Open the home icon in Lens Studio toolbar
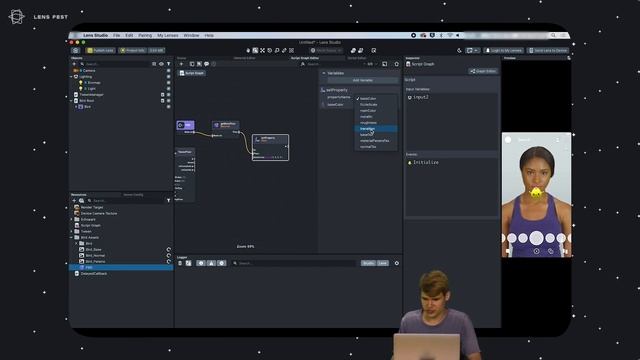The height and width of the screenshot is (360, 640). pos(76,51)
